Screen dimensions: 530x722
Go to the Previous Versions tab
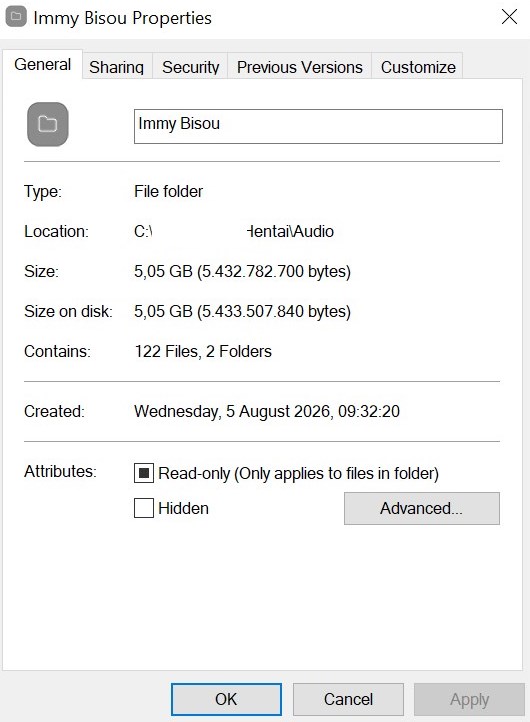(300, 67)
